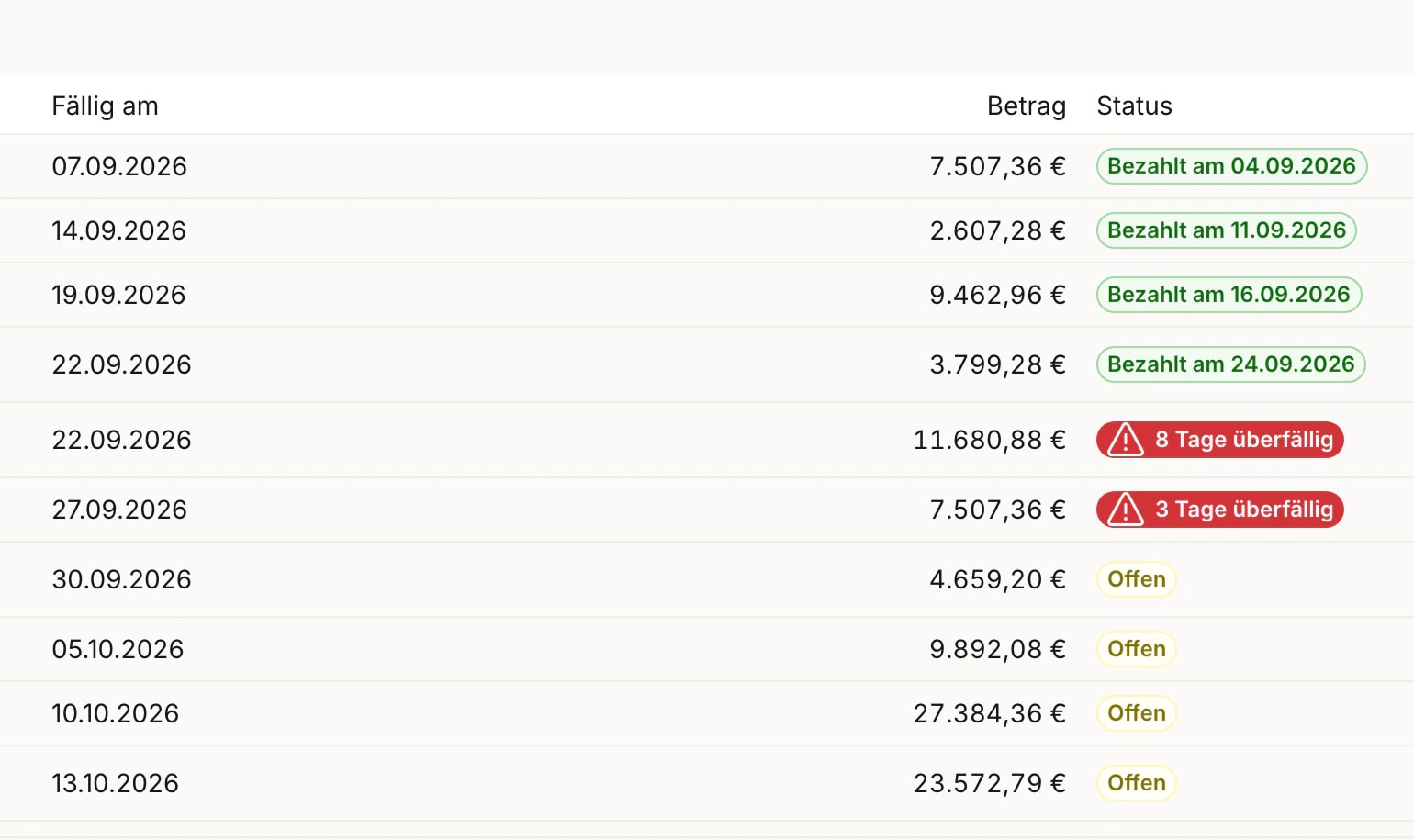This screenshot has width=1414, height=840.
Task: Select the 22.09.2026 date in the 11.680,88 € row
Action: point(121,440)
